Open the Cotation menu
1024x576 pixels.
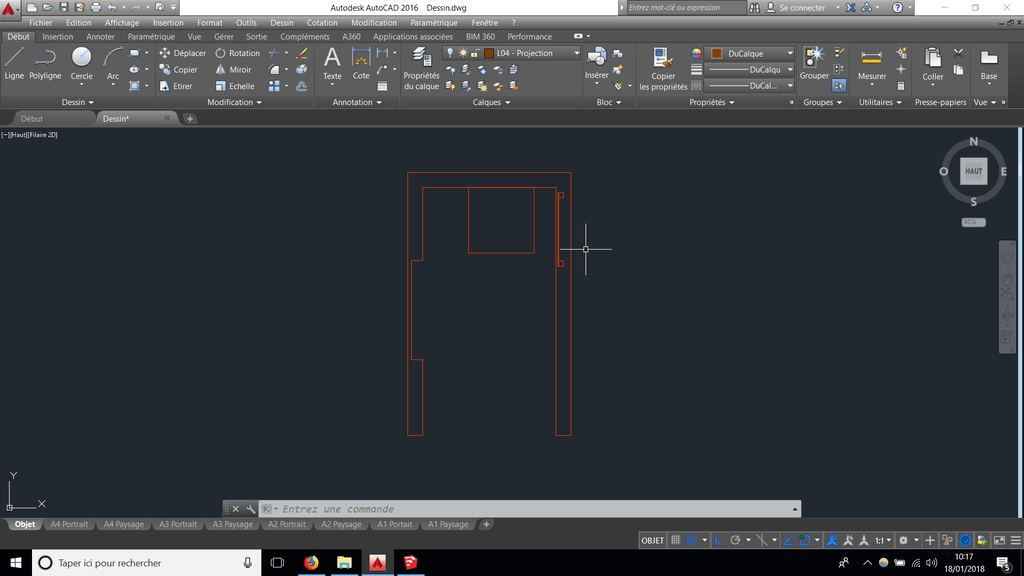click(322, 22)
